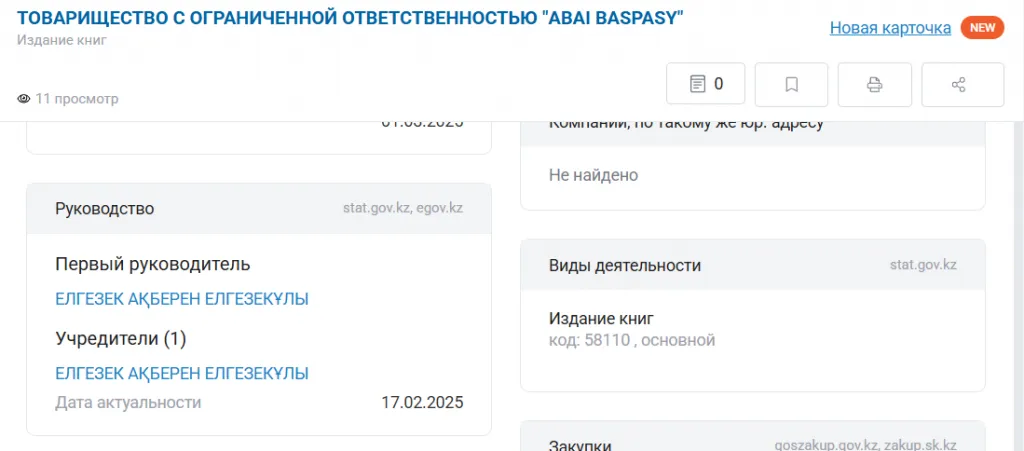Click the Издание книг activity entry

point(600,319)
